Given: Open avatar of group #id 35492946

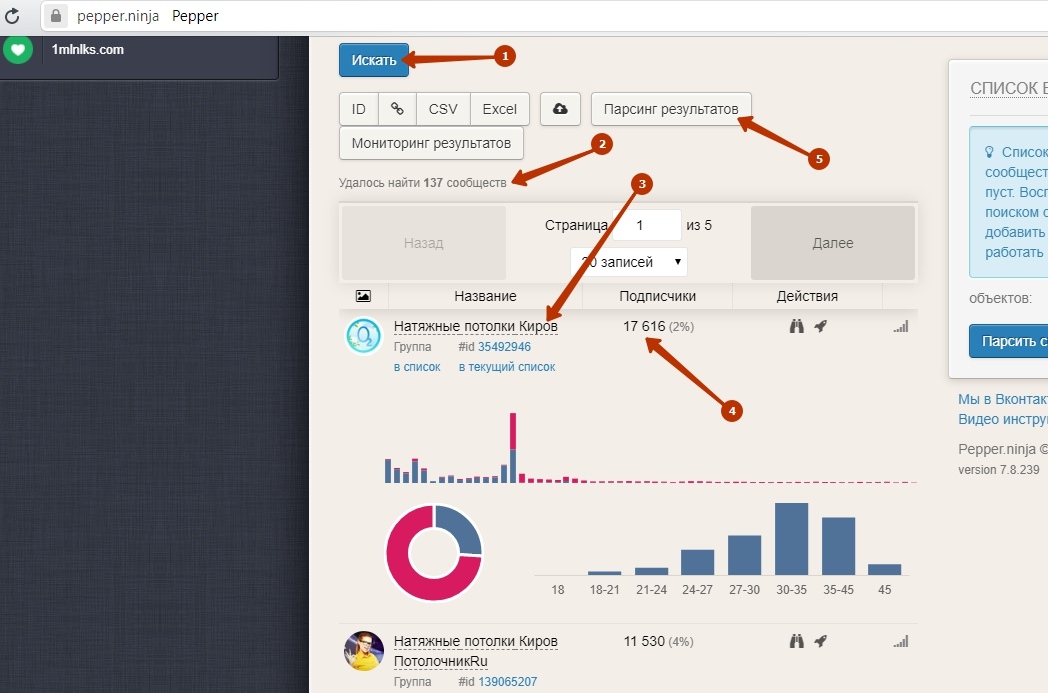Looking at the screenshot, I should 364,335.
